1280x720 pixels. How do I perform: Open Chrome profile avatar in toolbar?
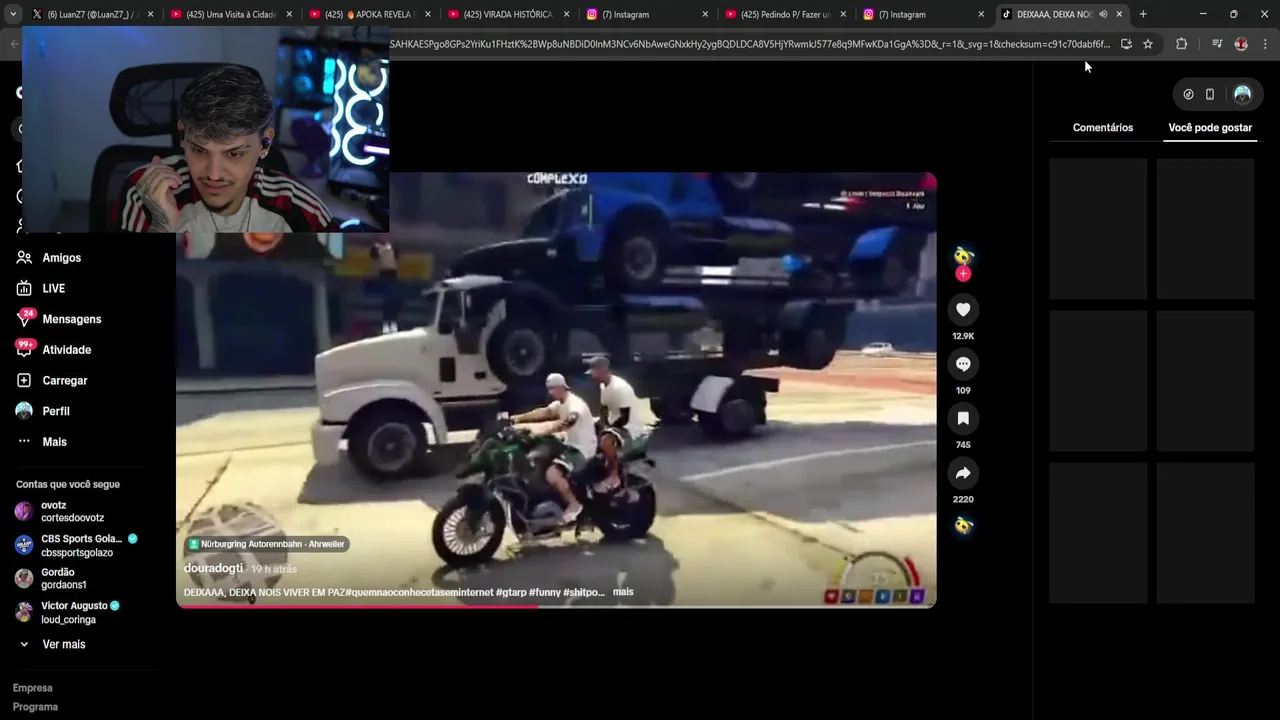(x=1241, y=44)
